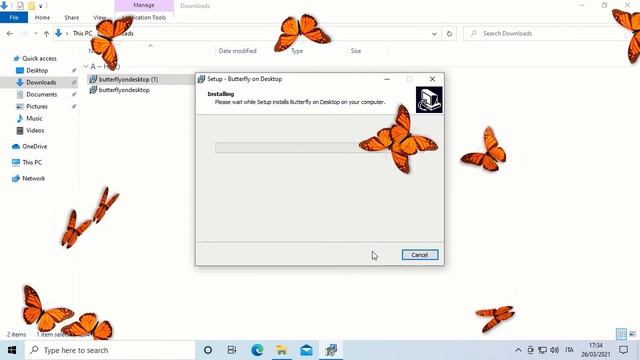Open Documents in navigation pane
The height and width of the screenshot is (360, 640).
point(41,94)
